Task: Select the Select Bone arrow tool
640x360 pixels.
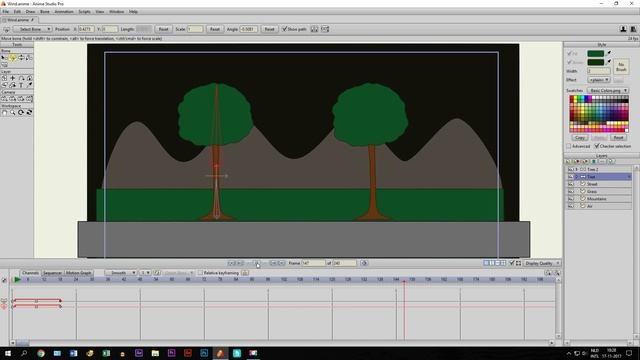Action: (x=4, y=58)
